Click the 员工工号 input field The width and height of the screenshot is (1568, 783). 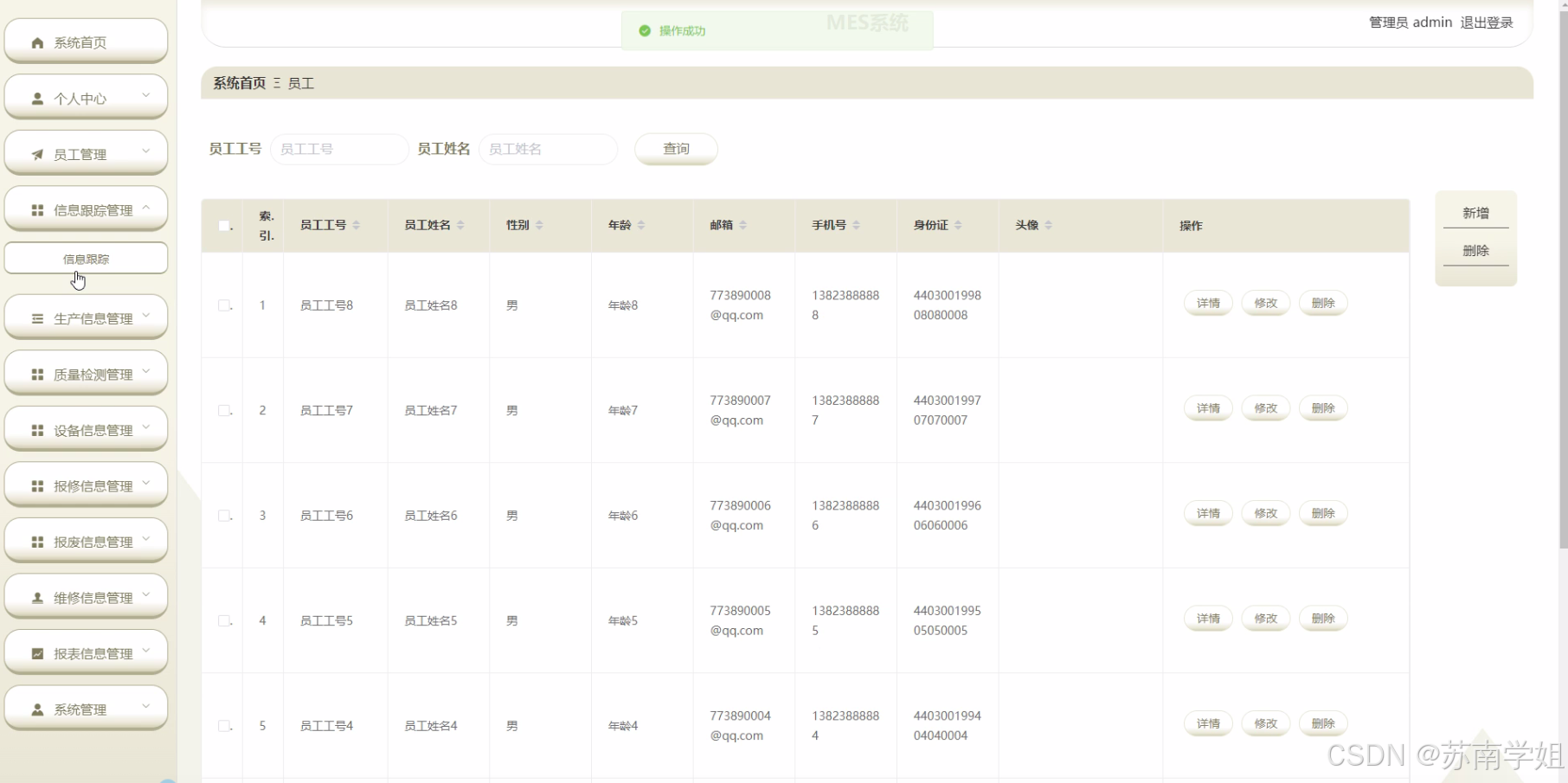339,149
